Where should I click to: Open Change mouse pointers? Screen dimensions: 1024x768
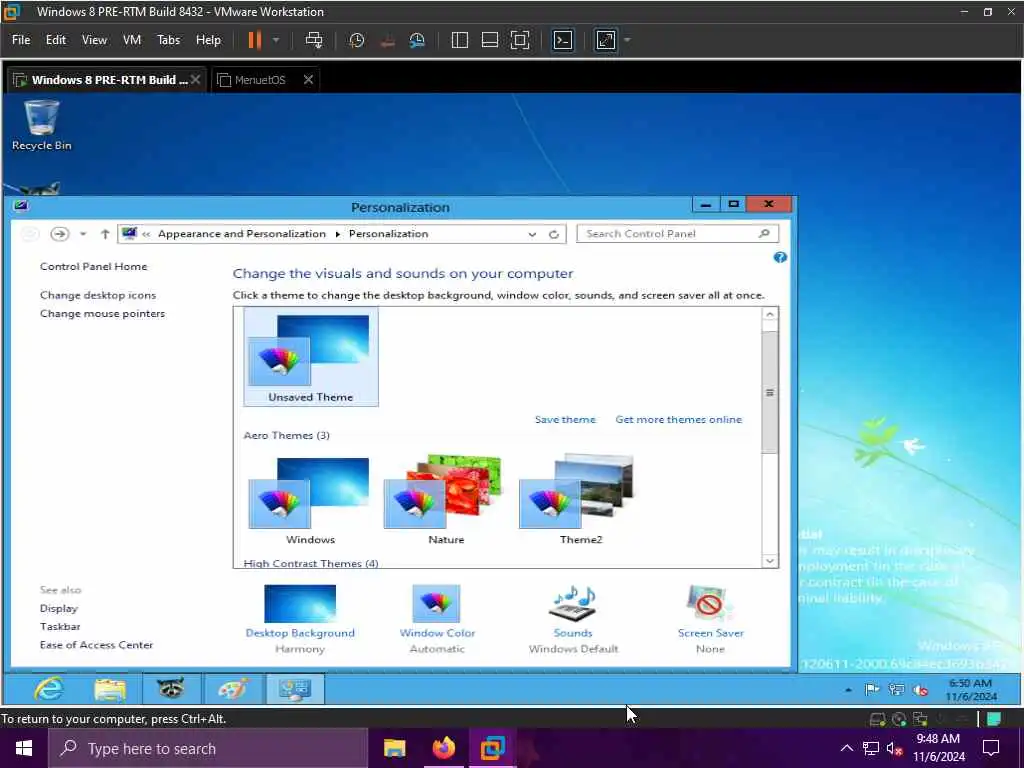tap(103, 313)
